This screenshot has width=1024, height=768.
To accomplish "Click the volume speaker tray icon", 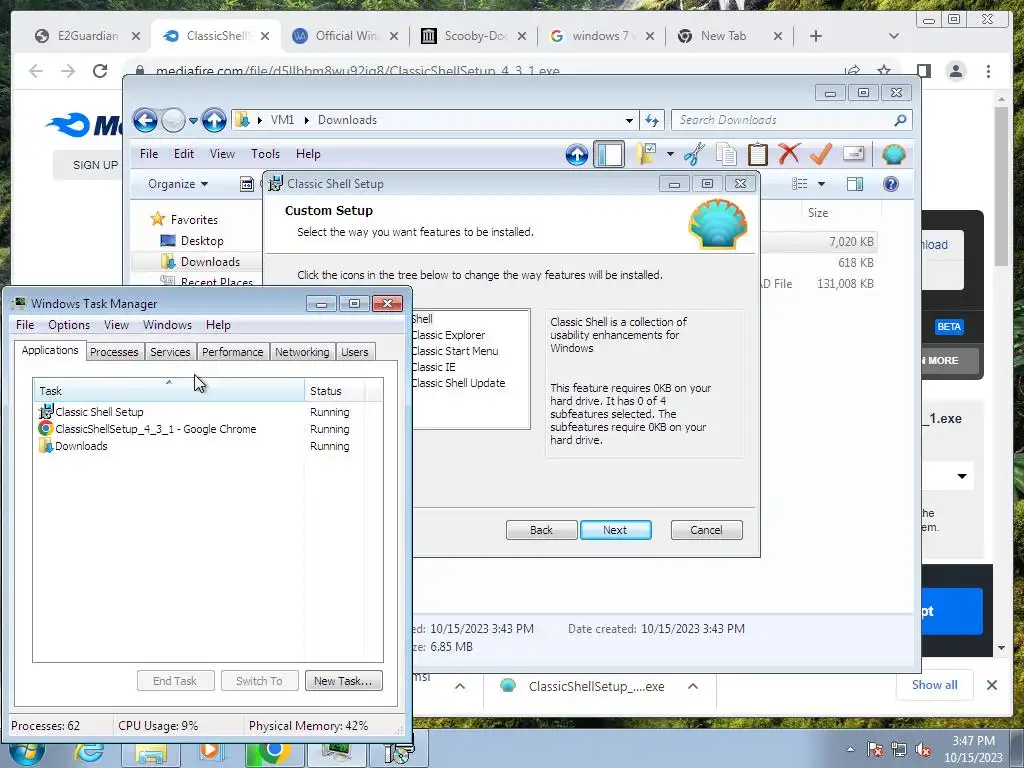I will pos(923,749).
